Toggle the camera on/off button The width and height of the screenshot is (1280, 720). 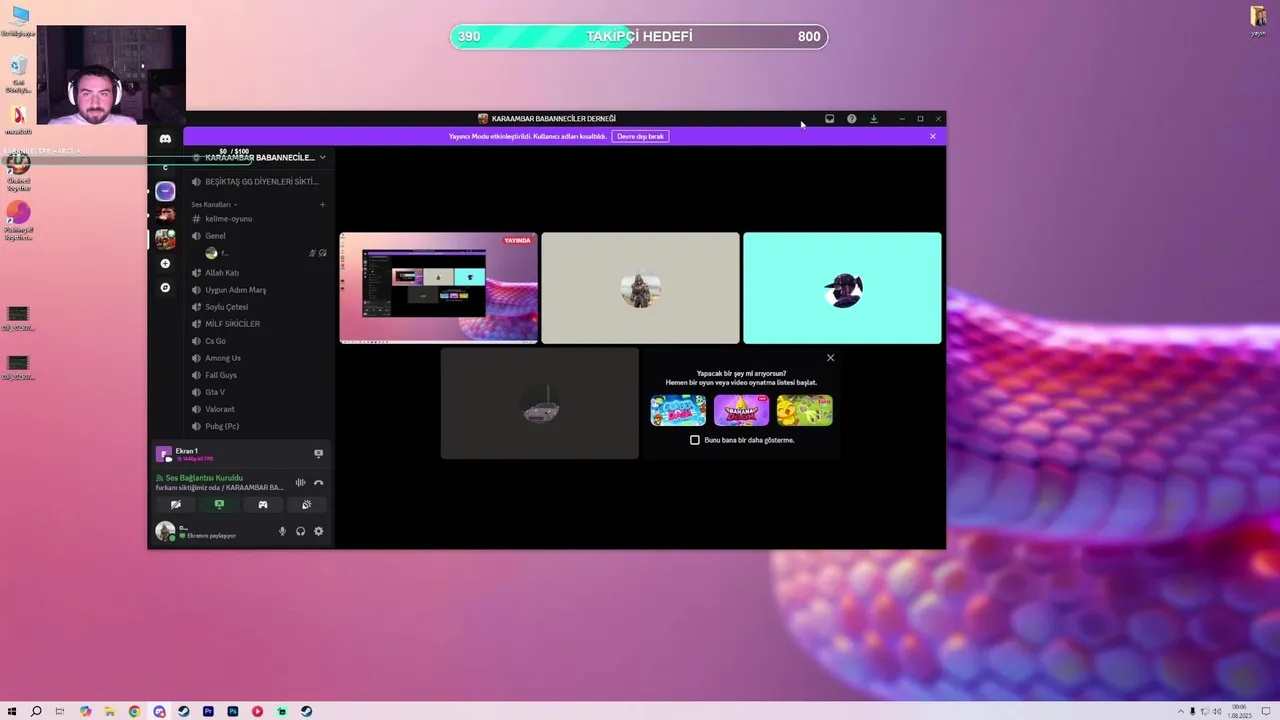(175, 505)
